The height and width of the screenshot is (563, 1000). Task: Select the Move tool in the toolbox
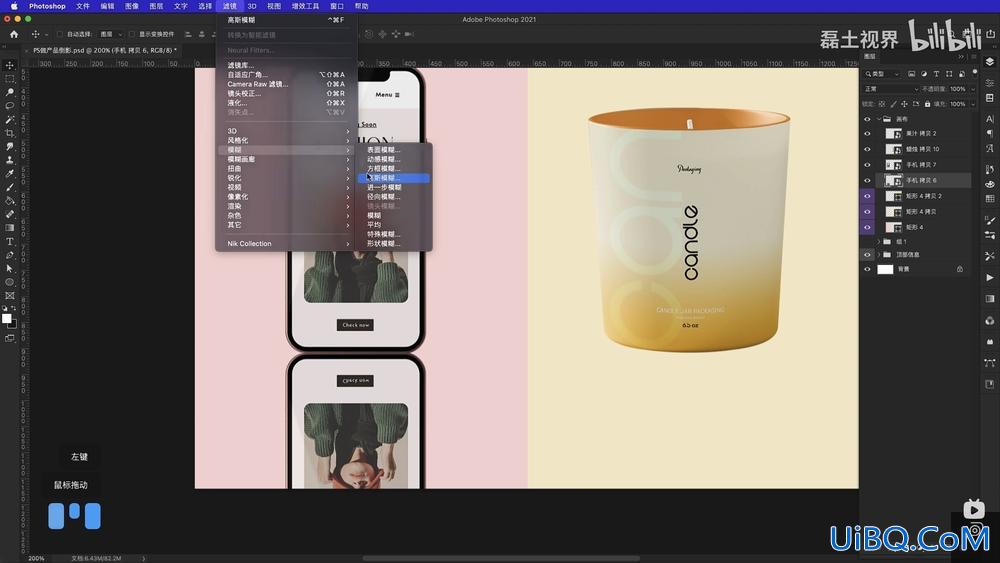point(10,66)
